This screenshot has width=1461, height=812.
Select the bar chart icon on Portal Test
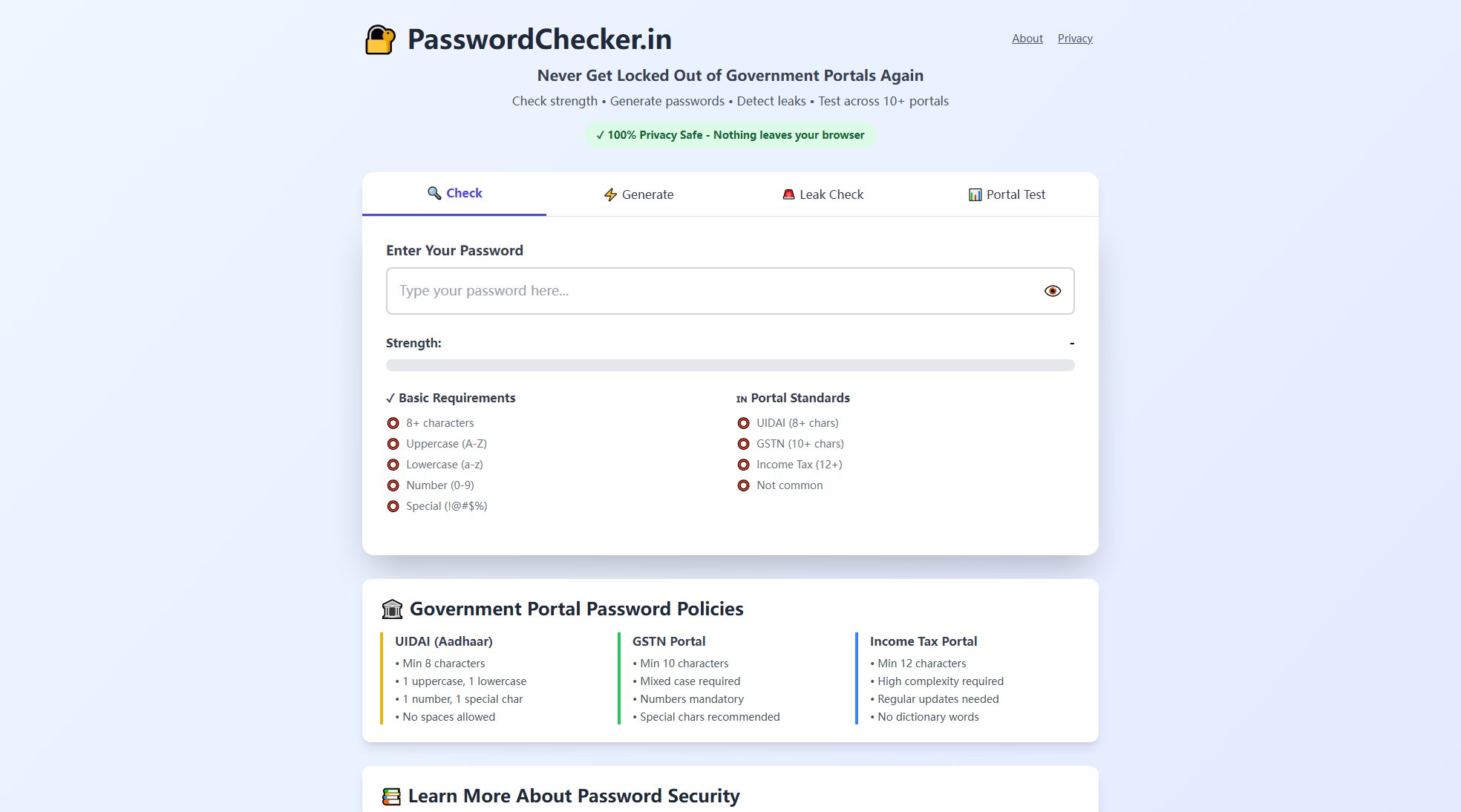pyautogui.click(x=975, y=194)
